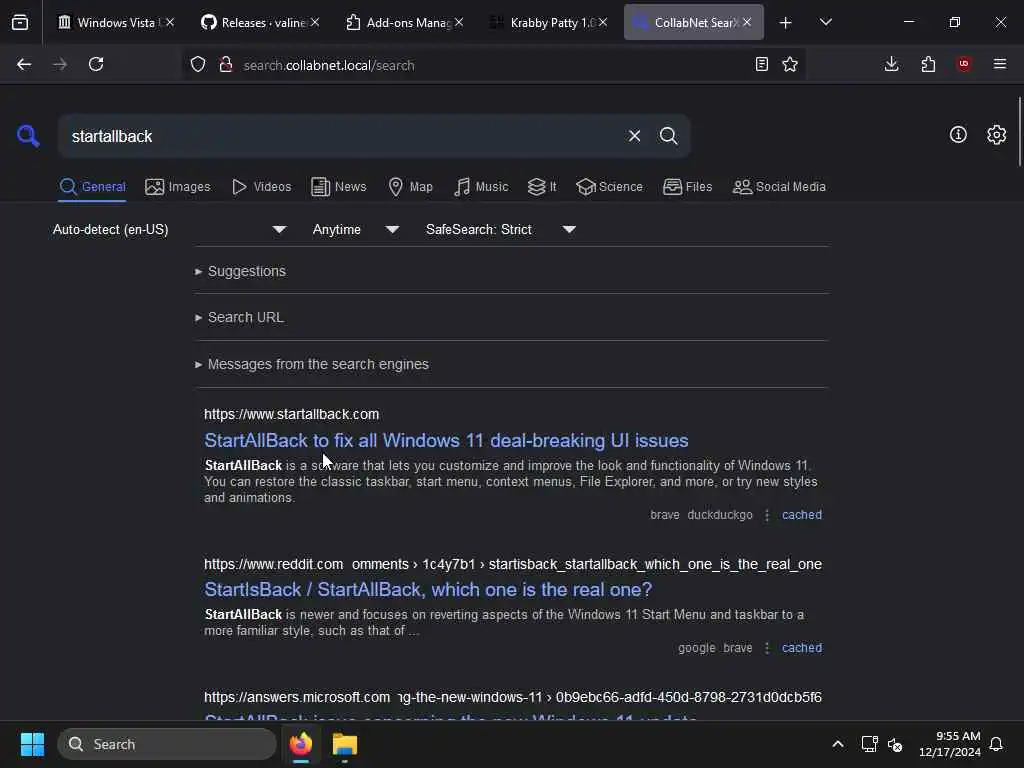This screenshot has width=1024, height=768.
Task: Click the https://www.startallback.com URL
Action: point(291,414)
